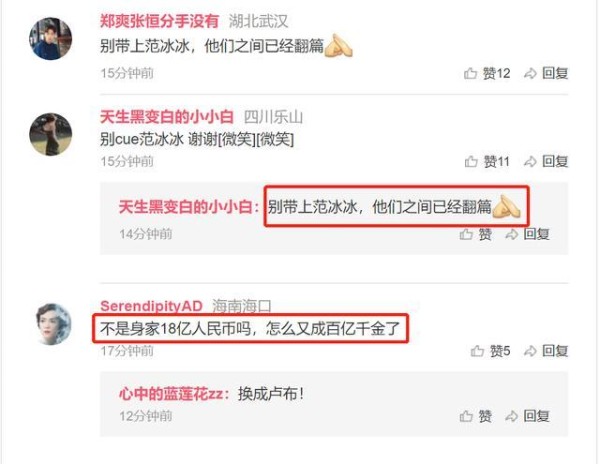Like the comment with 赞12

point(487,73)
